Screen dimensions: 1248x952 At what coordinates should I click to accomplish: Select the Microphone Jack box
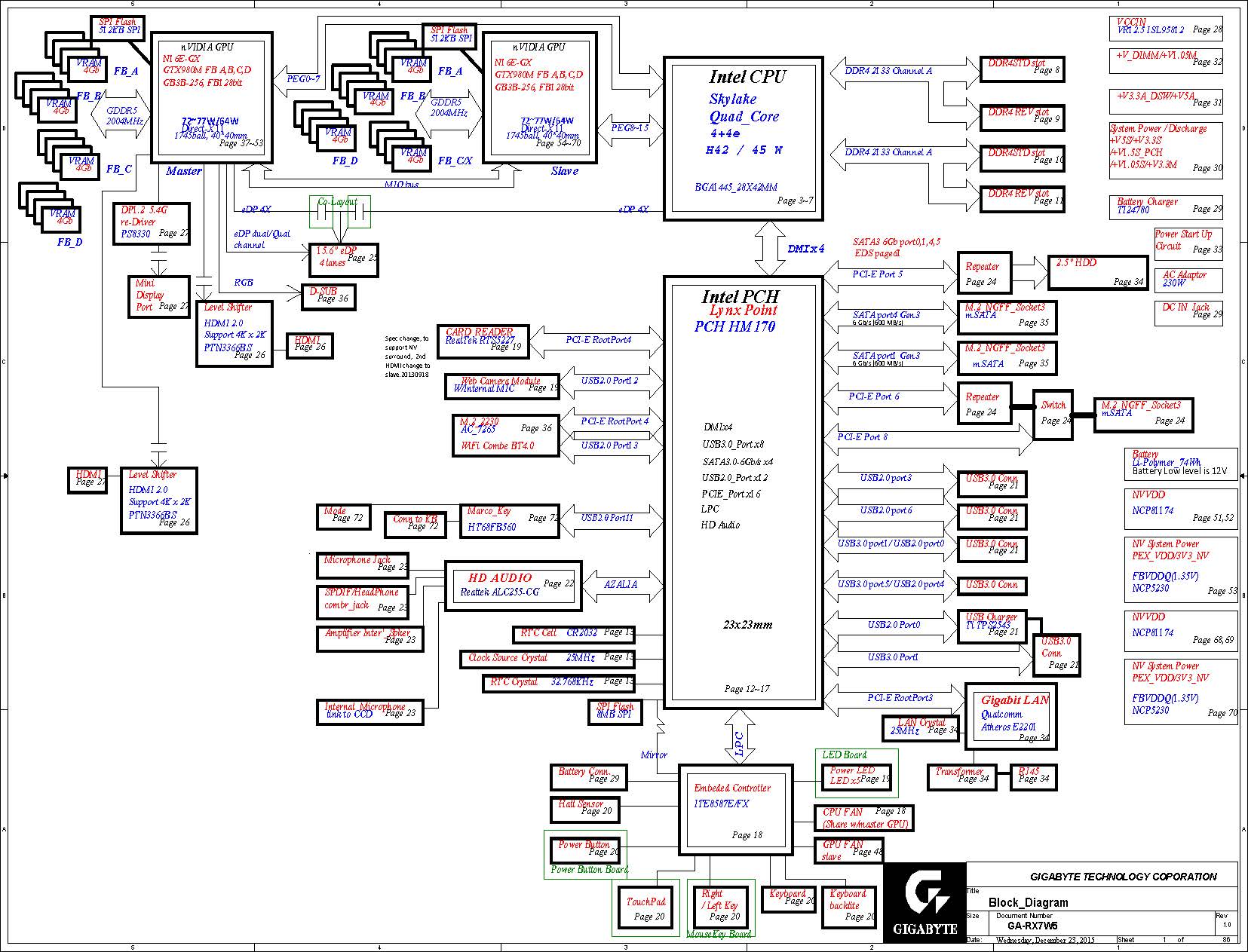362,565
